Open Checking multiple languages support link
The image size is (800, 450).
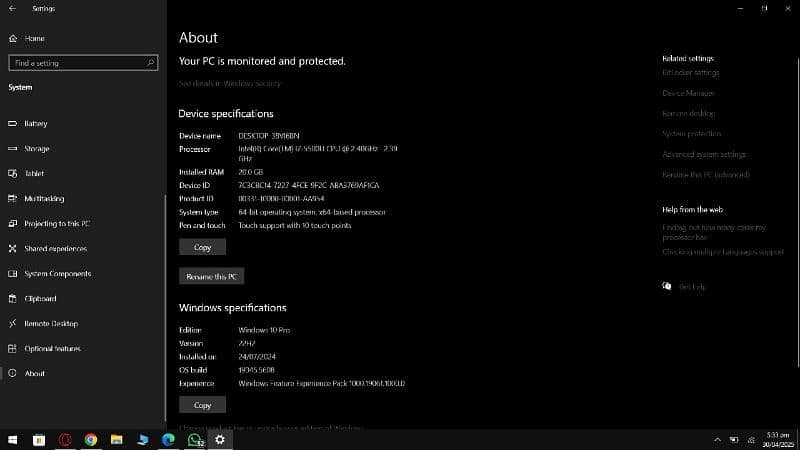(x=723, y=252)
